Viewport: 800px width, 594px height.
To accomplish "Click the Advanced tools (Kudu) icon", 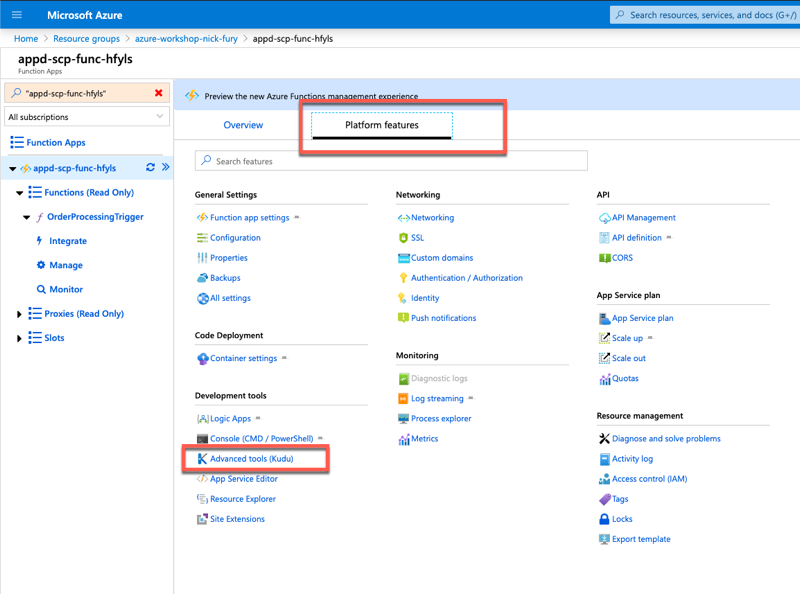I will [x=202, y=459].
